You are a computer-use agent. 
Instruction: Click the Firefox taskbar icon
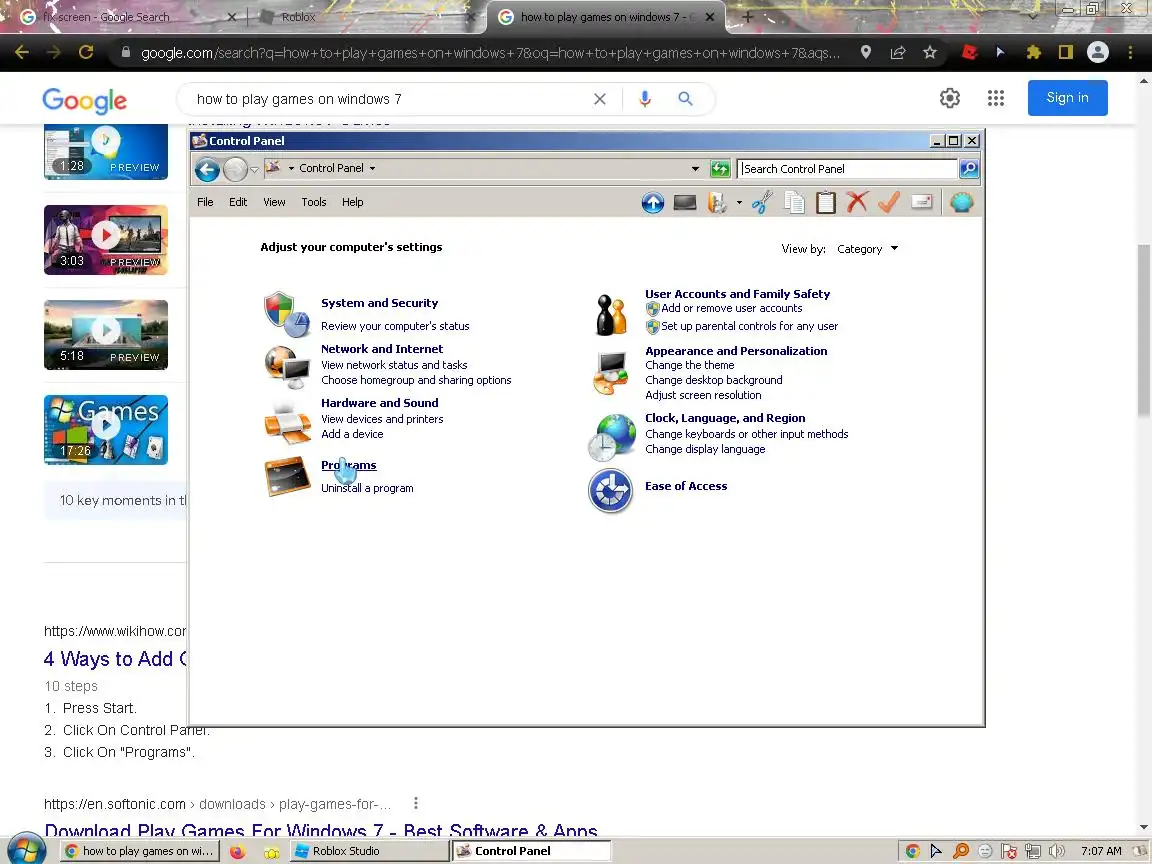(x=237, y=852)
